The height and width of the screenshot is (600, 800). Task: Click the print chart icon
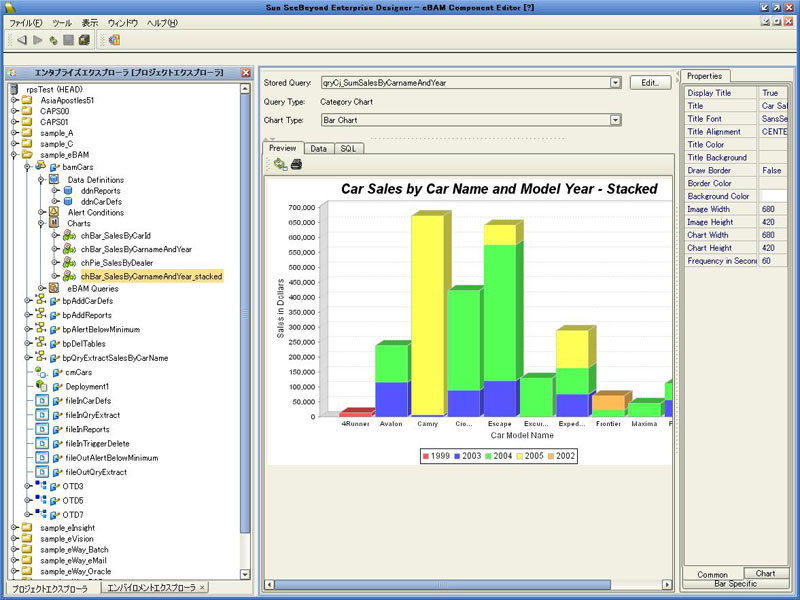(x=296, y=164)
